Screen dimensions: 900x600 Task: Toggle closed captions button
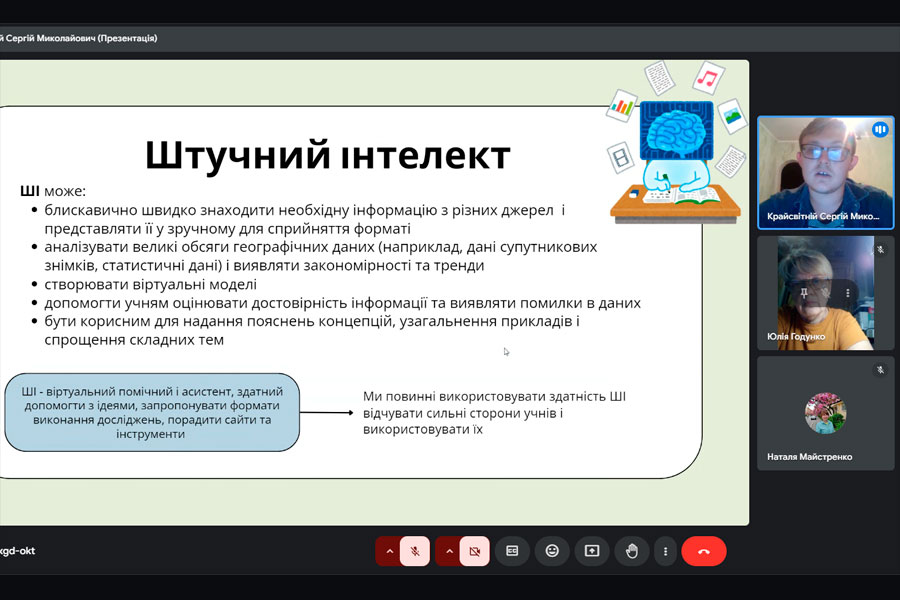[512, 551]
